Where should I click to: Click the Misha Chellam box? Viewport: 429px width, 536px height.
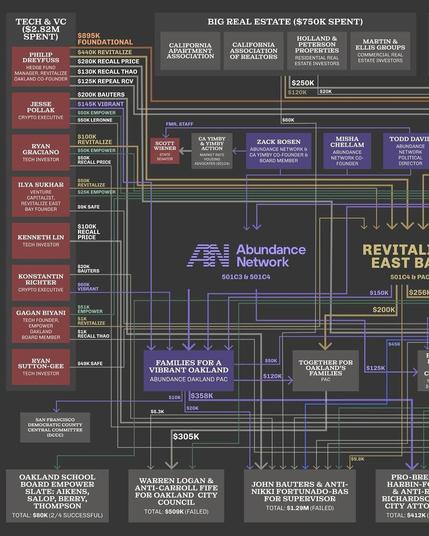click(x=347, y=151)
